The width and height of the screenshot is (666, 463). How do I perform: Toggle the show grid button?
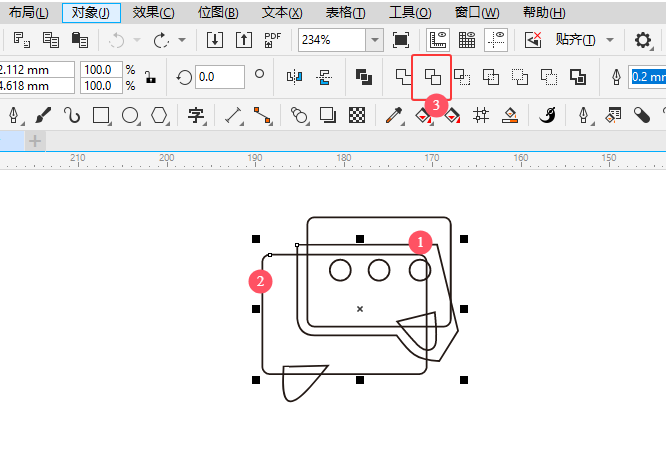click(x=466, y=40)
